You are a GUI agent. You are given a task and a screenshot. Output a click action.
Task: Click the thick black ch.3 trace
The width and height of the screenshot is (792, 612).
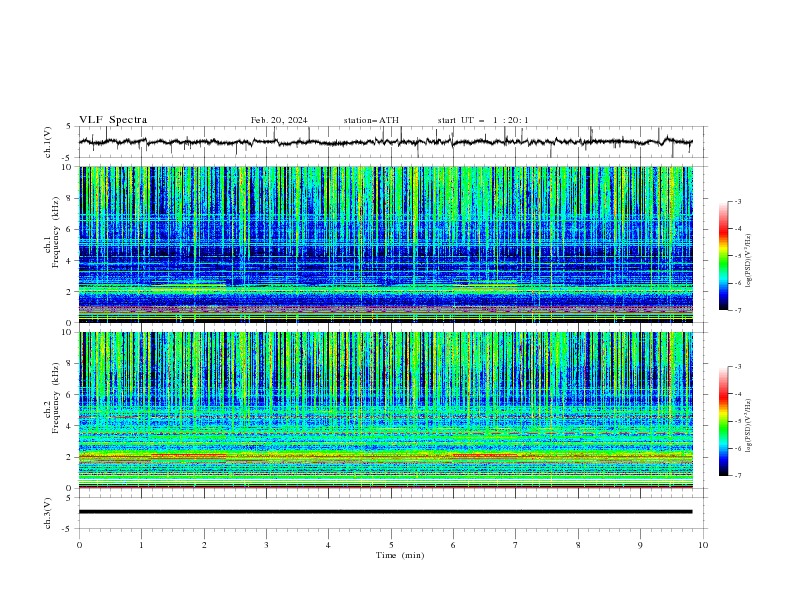385,512
